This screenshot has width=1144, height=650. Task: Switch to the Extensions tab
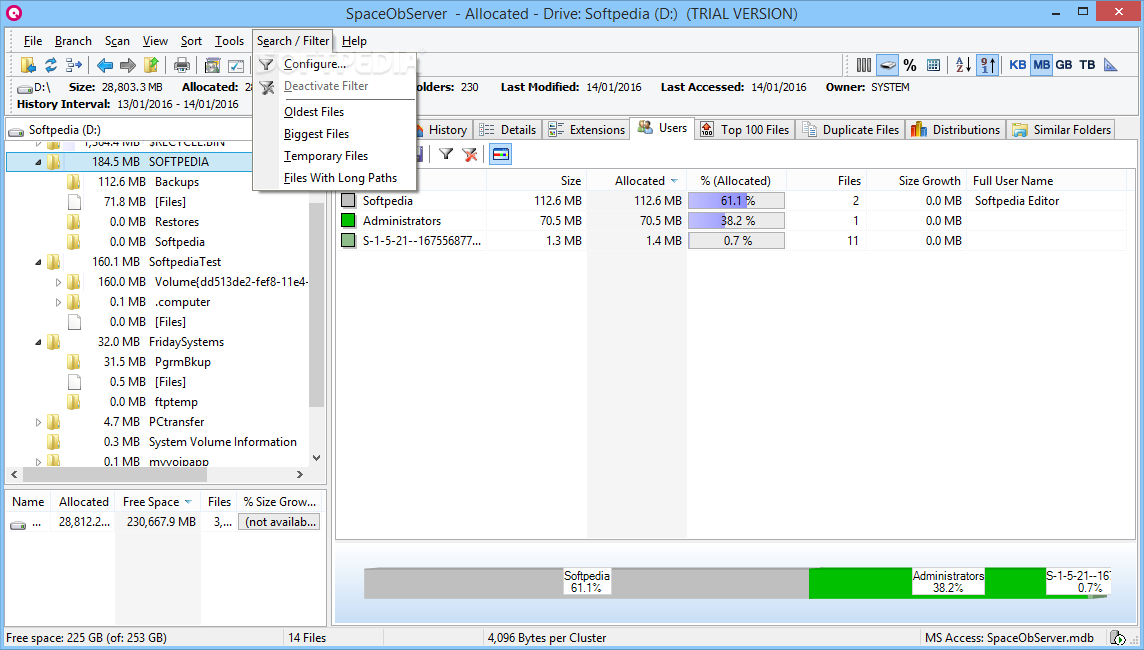[587, 130]
